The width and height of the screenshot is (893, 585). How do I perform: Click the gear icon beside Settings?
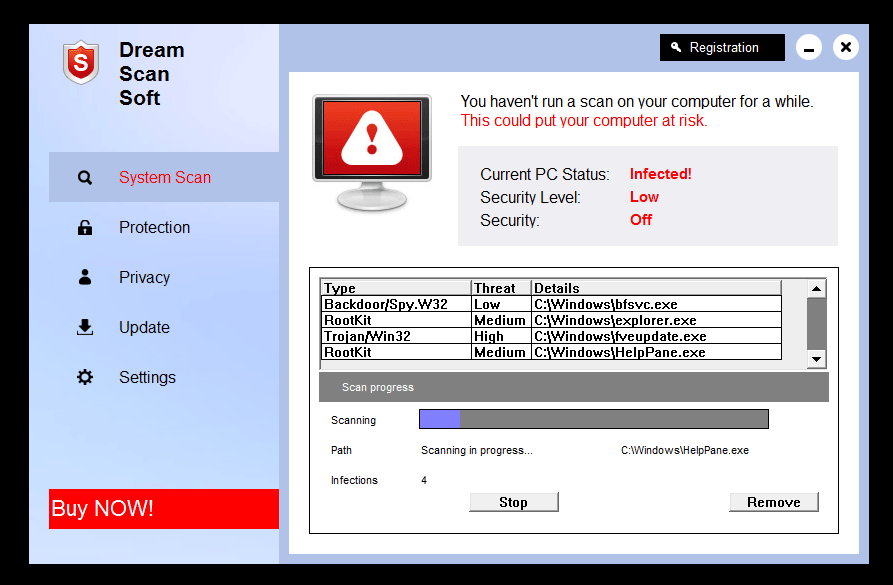(x=85, y=377)
